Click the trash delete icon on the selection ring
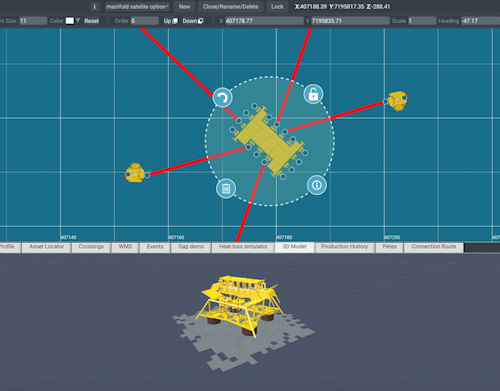 coord(226,189)
